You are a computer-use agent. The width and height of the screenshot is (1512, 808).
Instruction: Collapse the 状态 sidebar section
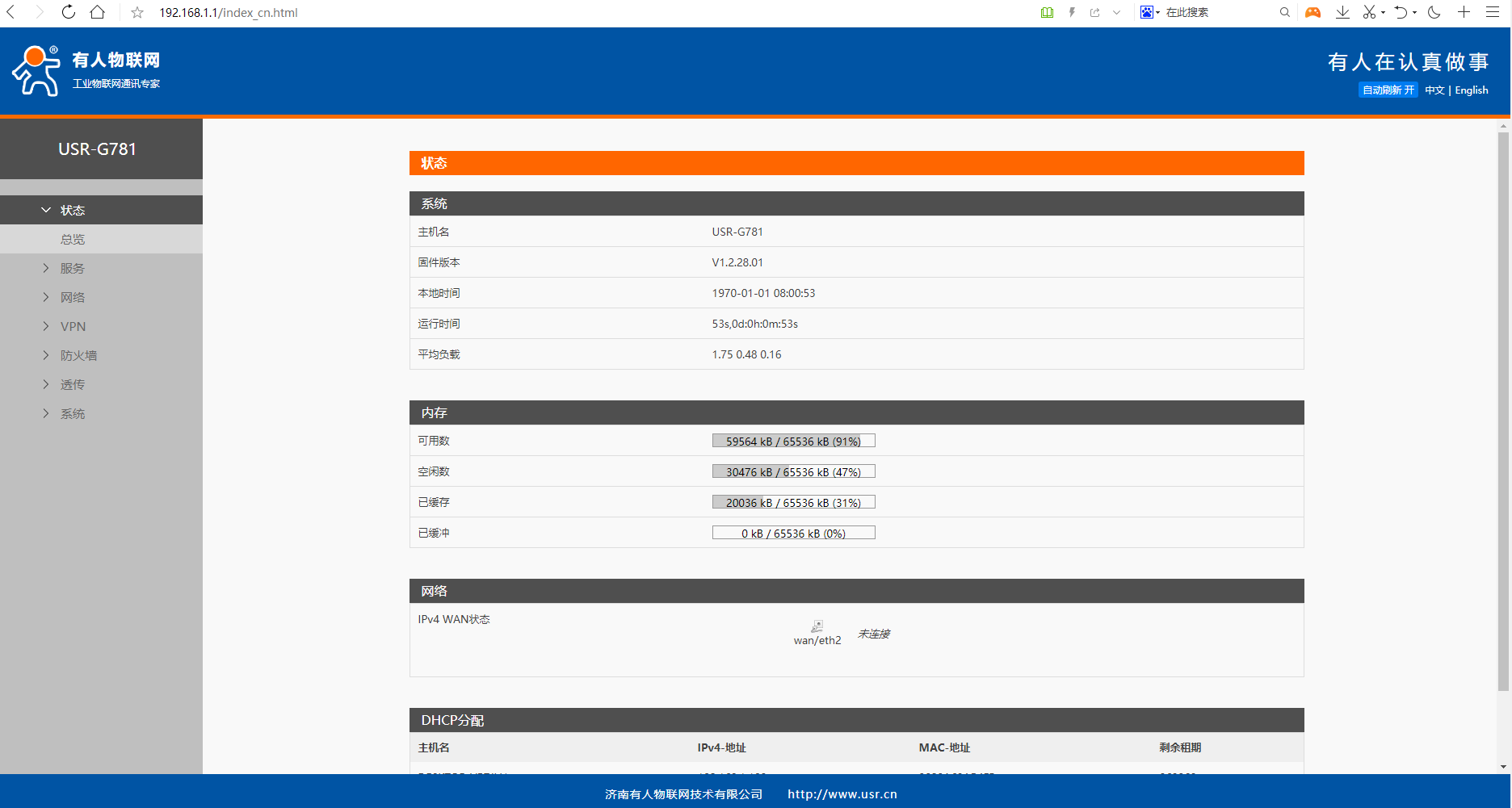coord(72,210)
